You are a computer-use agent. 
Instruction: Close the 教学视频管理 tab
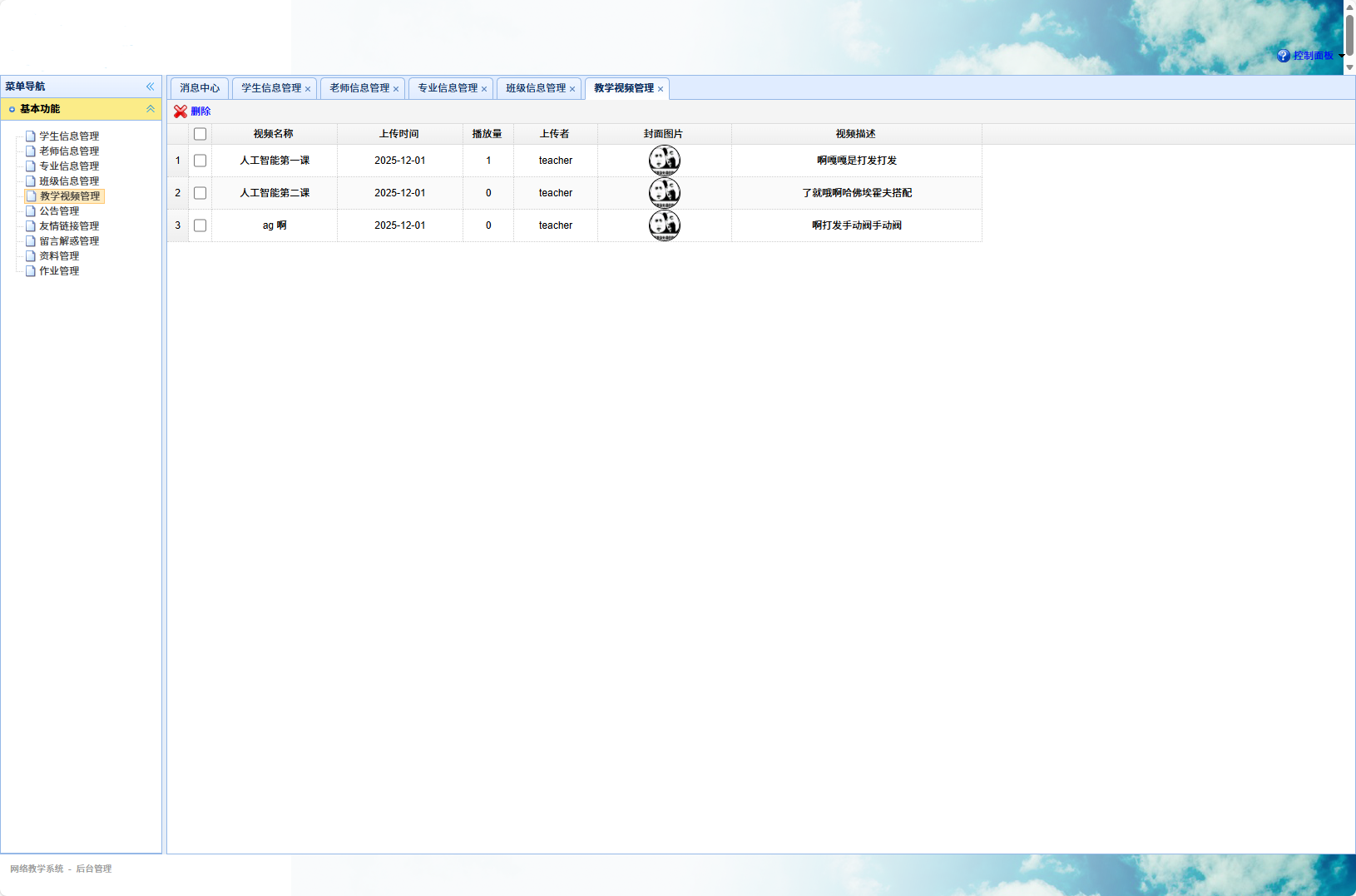pos(661,89)
